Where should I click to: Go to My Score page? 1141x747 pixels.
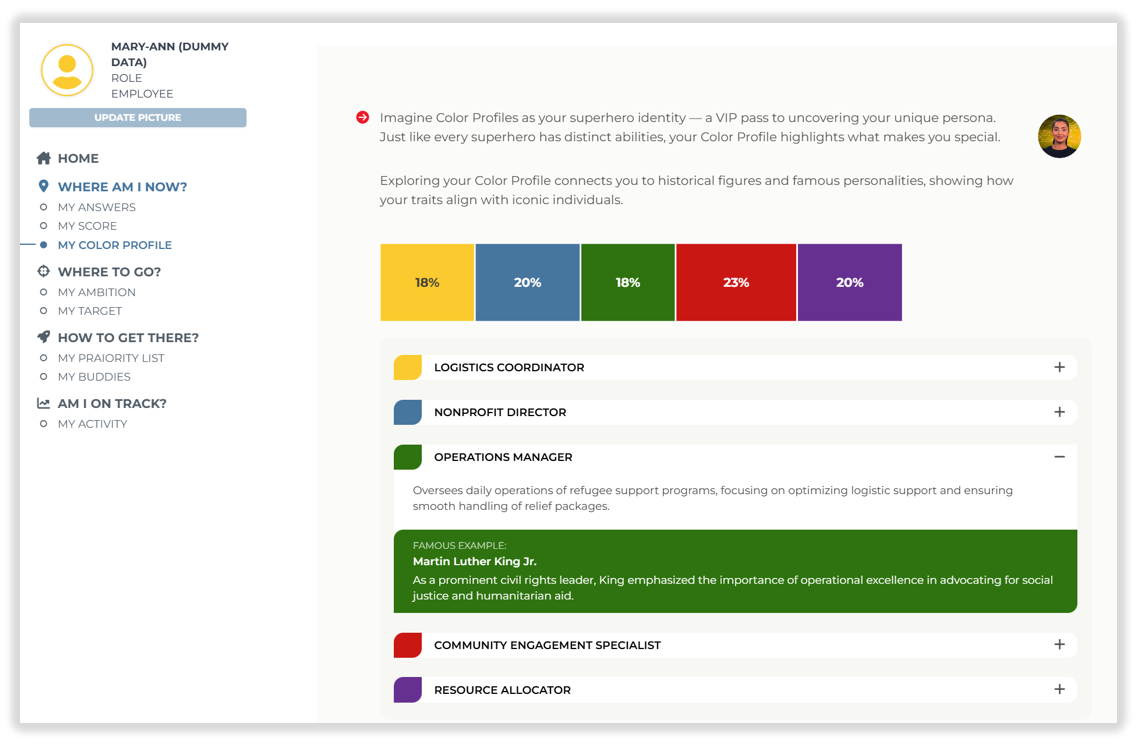tap(87, 226)
